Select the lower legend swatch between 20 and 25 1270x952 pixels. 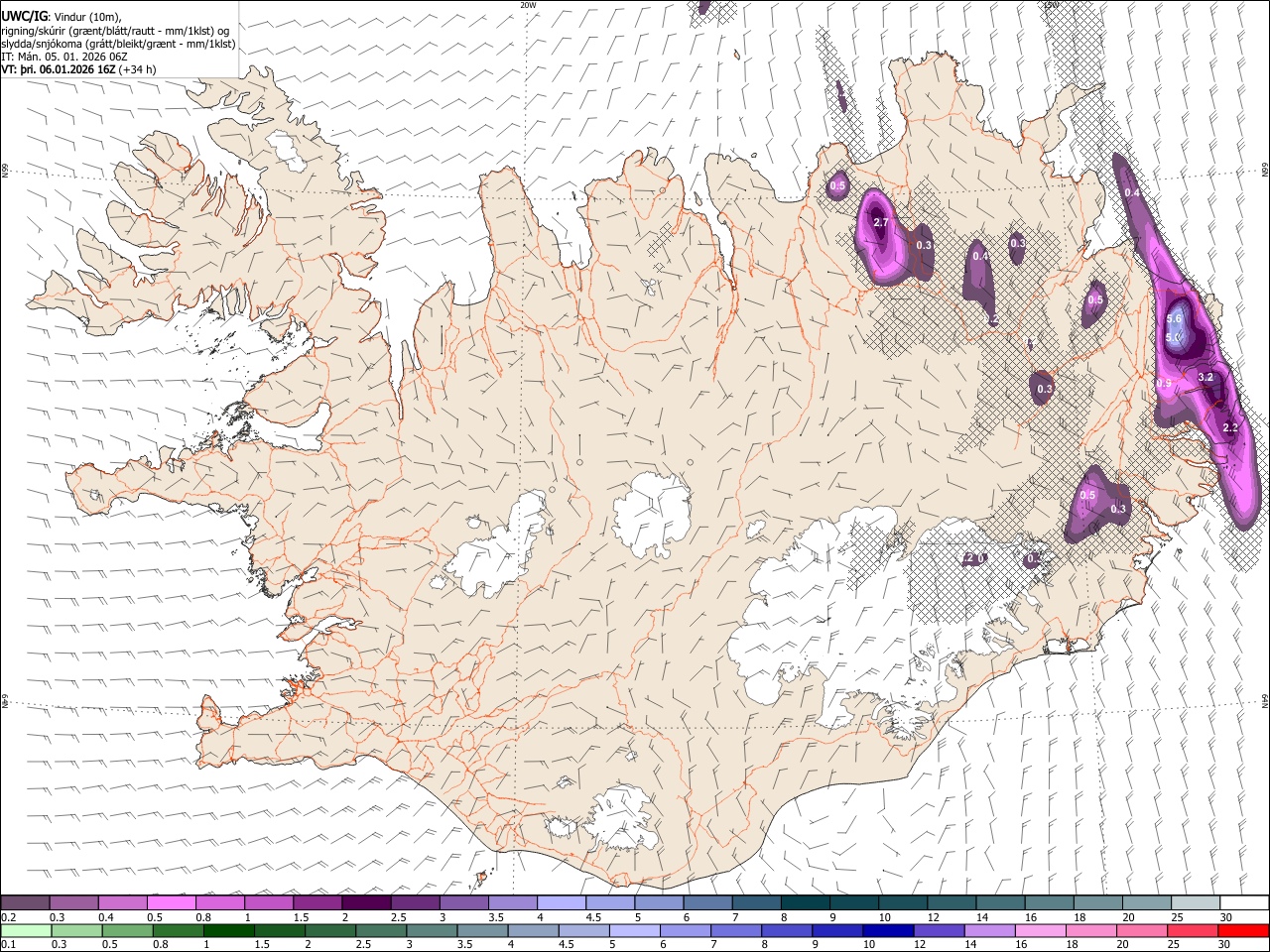tap(1142, 930)
